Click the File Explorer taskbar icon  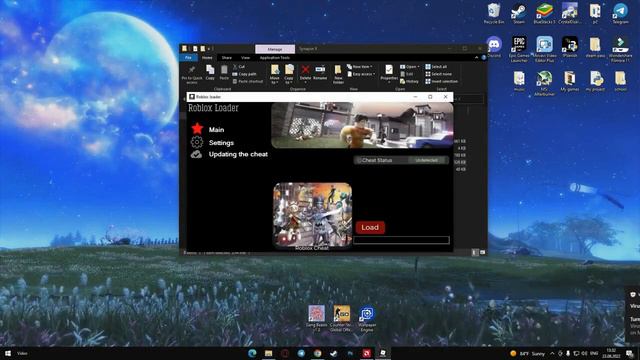[x=268, y=353]
